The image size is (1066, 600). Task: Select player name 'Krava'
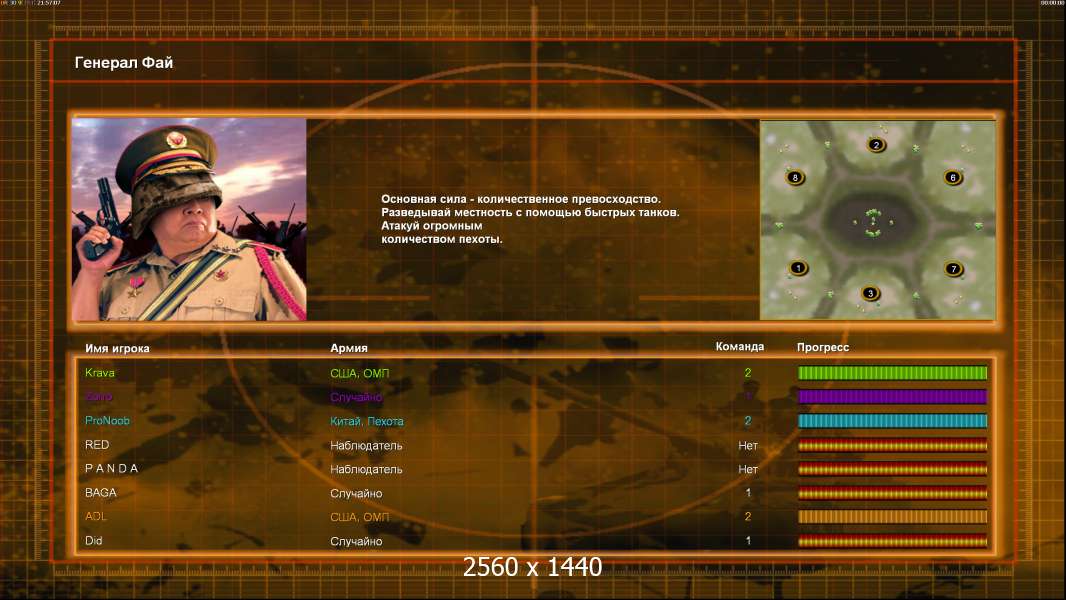(x=100, y=372)
